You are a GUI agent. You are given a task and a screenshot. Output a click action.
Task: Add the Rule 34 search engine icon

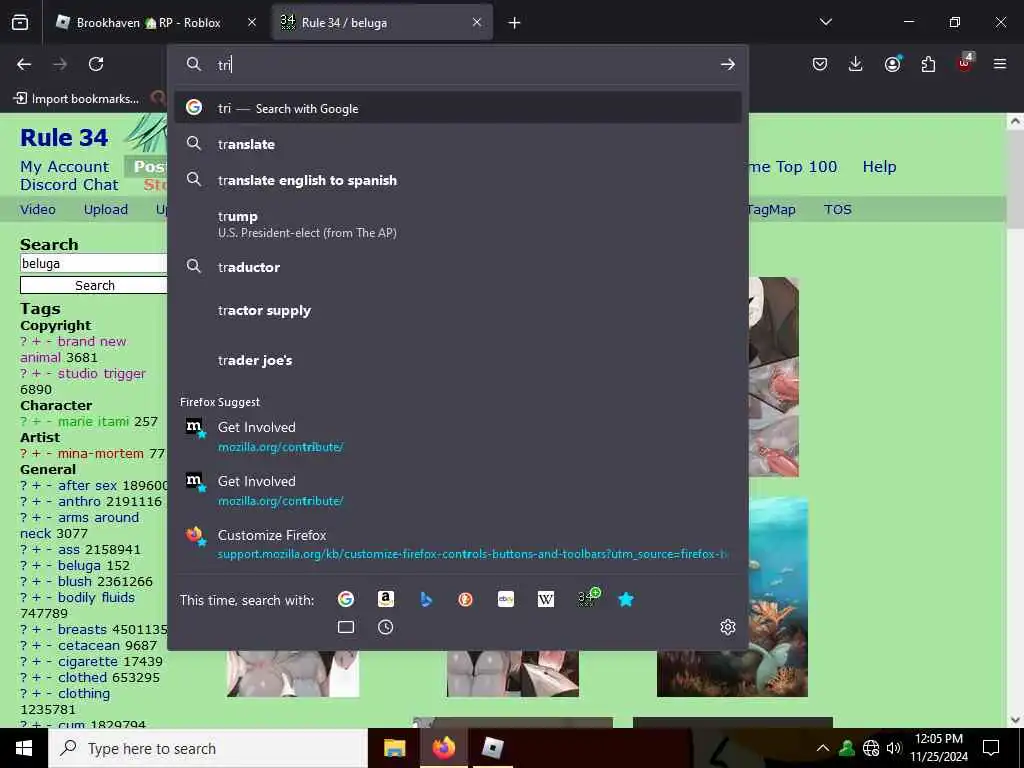pos(587,598)
